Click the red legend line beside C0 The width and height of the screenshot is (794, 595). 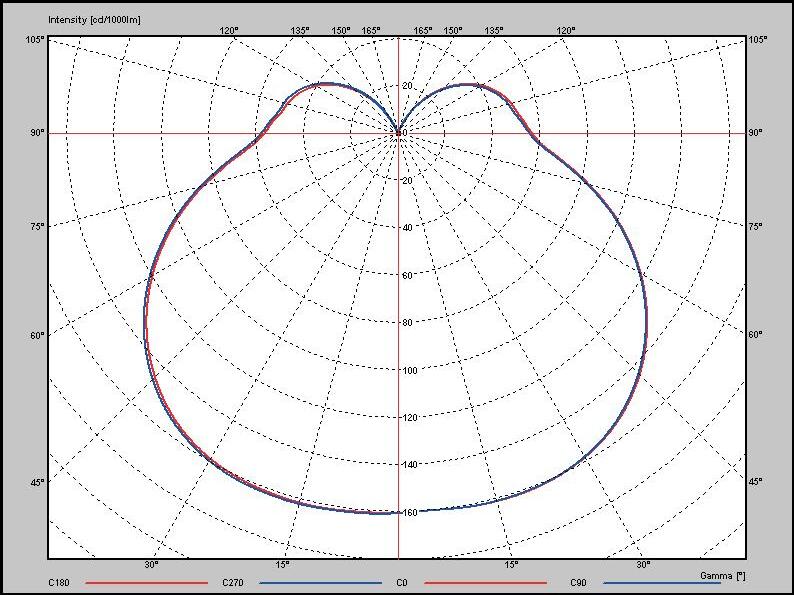[x=486, y=583]
